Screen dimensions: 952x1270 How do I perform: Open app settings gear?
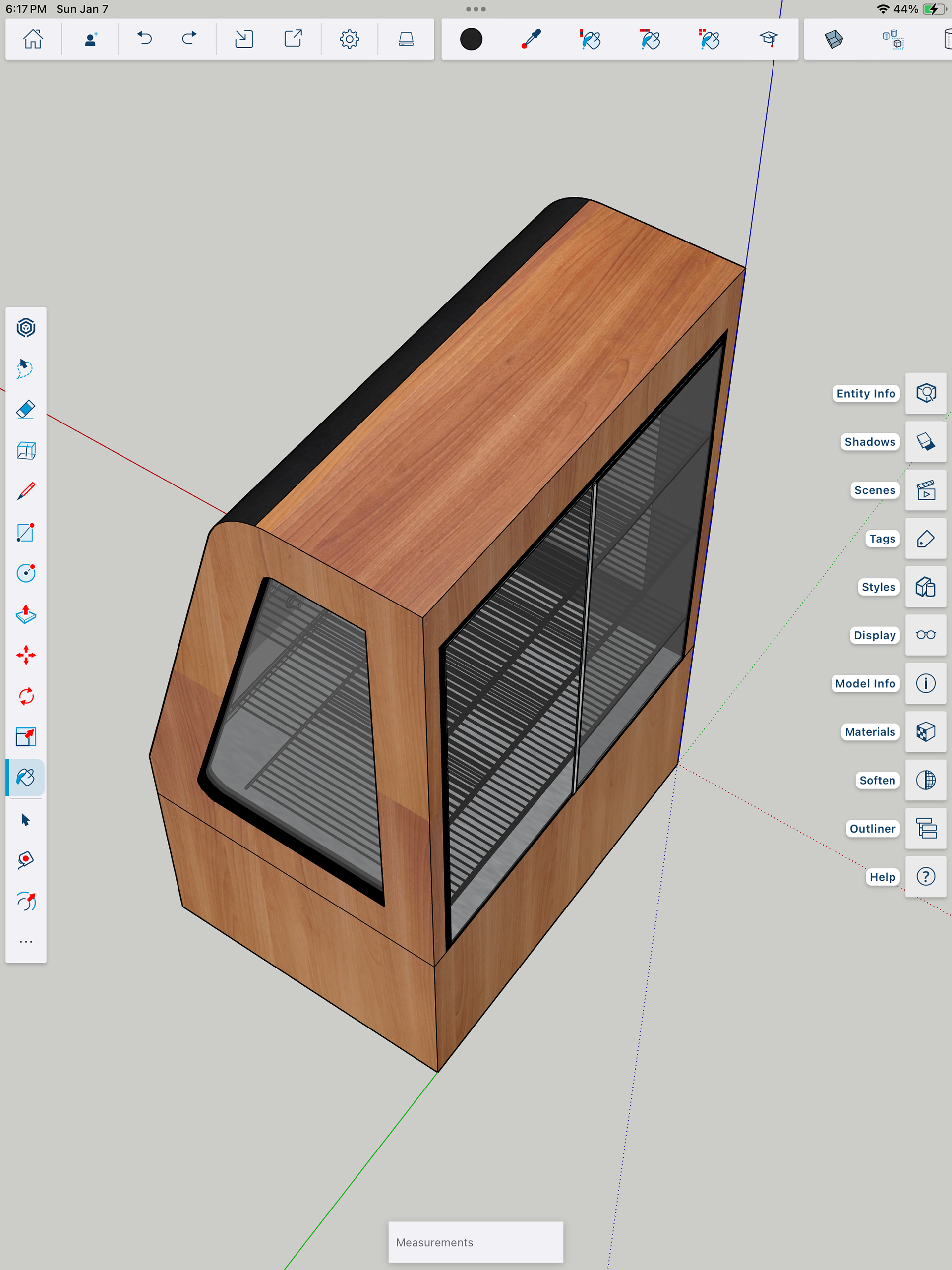click(x=349, y=39)
